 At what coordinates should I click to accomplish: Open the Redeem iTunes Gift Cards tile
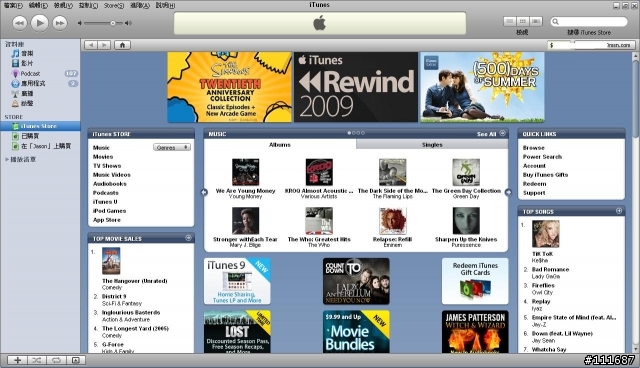pos(475,281)
